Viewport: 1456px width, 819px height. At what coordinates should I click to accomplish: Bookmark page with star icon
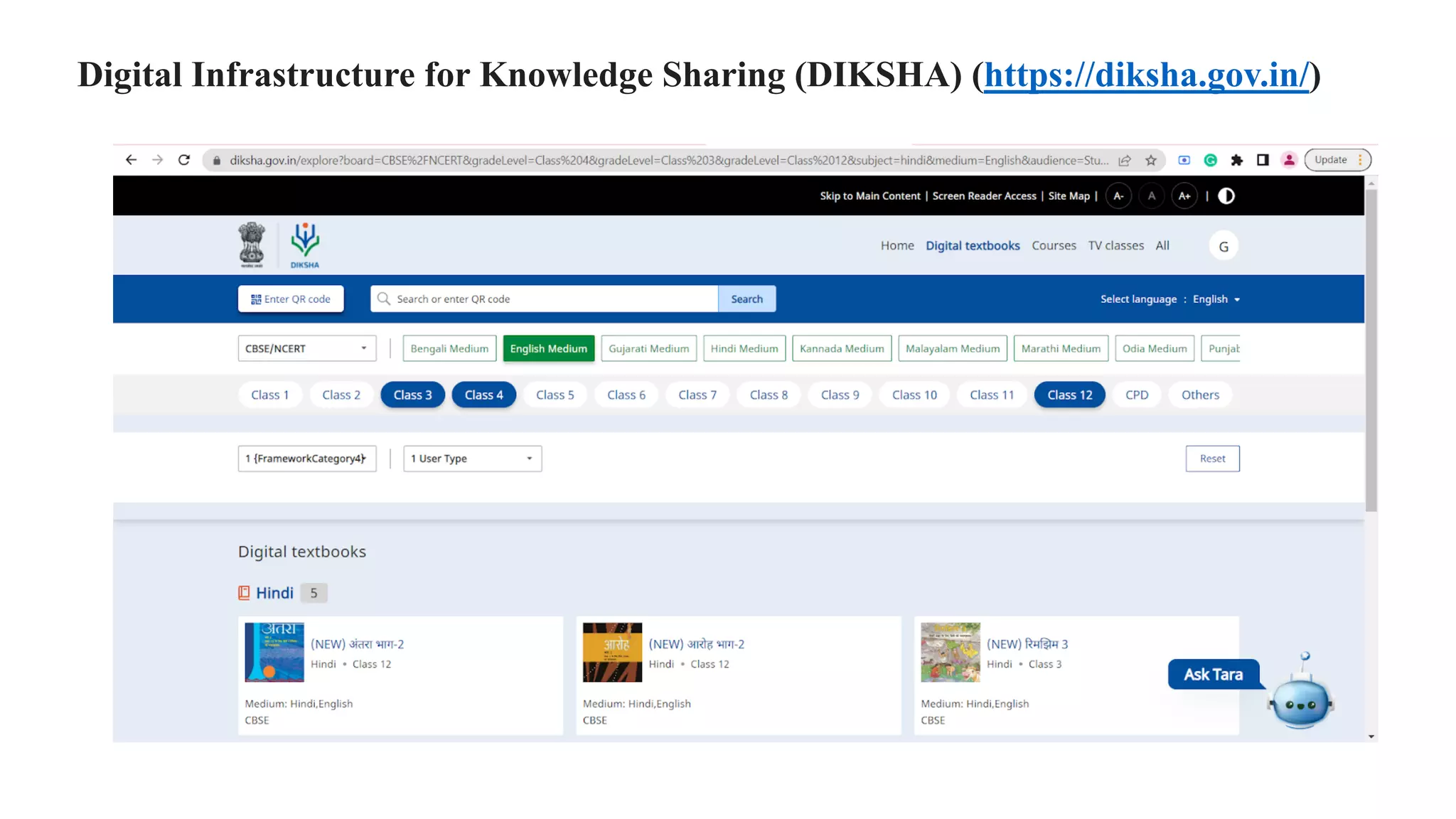[x=1151, y=161]
